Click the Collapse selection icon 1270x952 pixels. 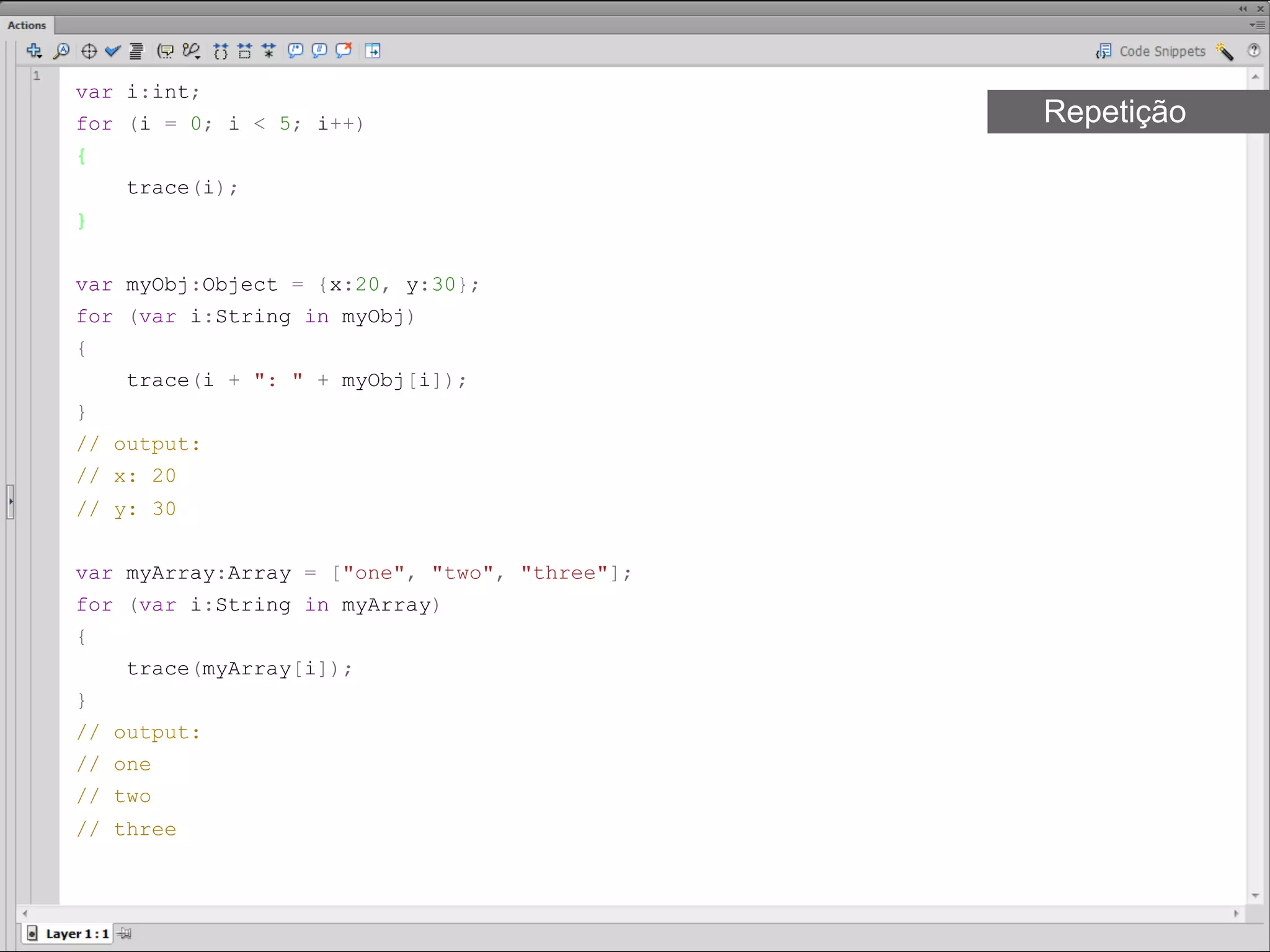(x=245, y=51)
